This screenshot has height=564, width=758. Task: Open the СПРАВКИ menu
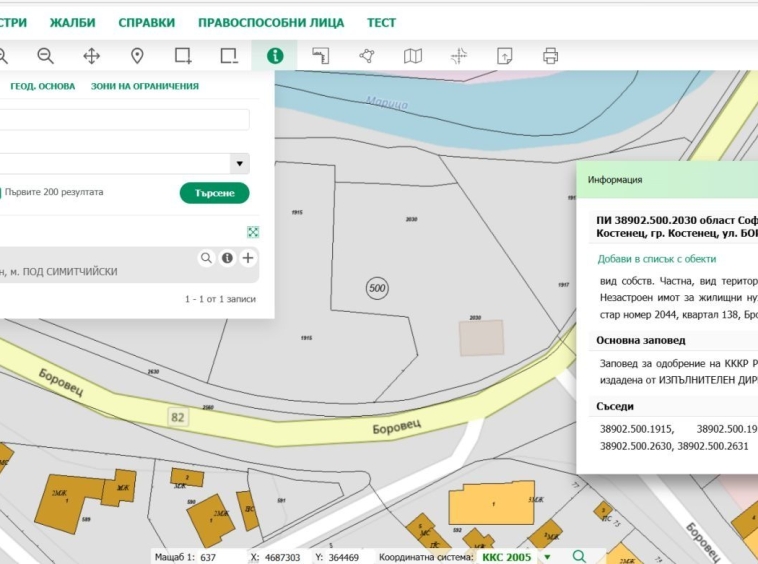coord(146,23)
